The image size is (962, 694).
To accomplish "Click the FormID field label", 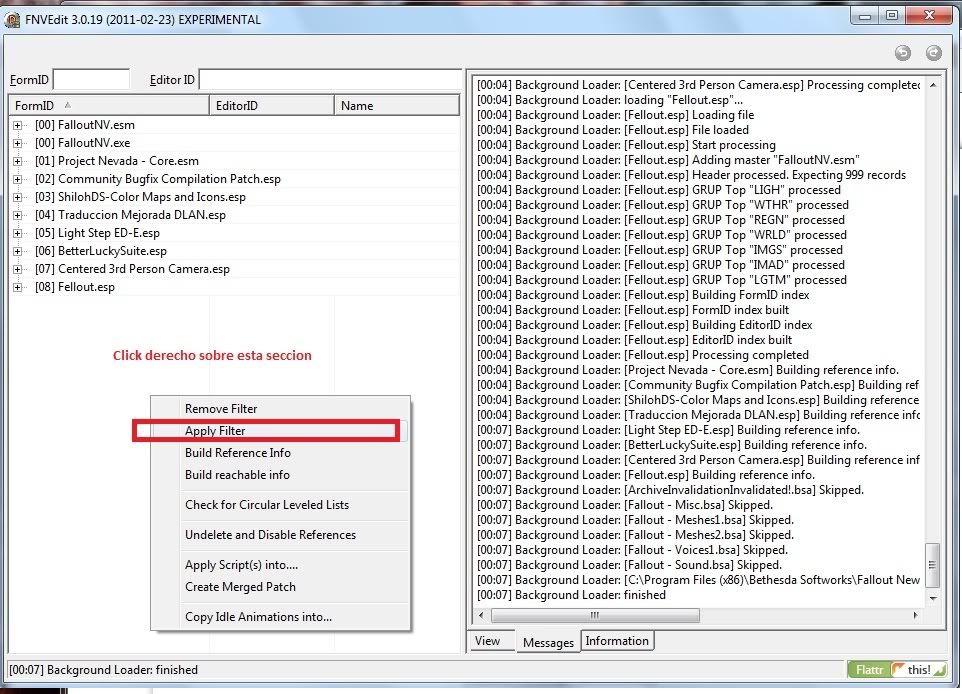I will click(29, 80).
